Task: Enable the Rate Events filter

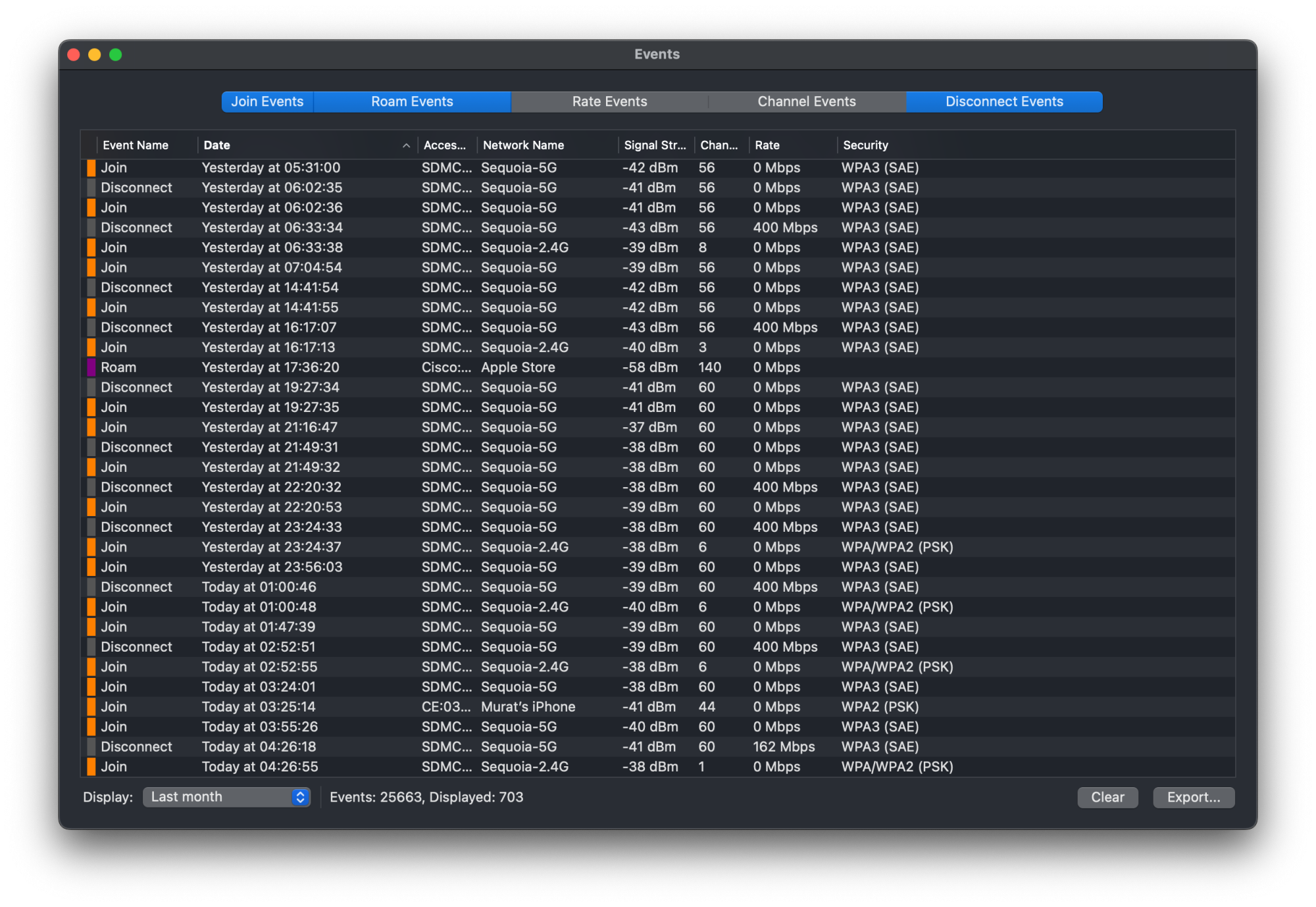Action: [x=609, y=101]
